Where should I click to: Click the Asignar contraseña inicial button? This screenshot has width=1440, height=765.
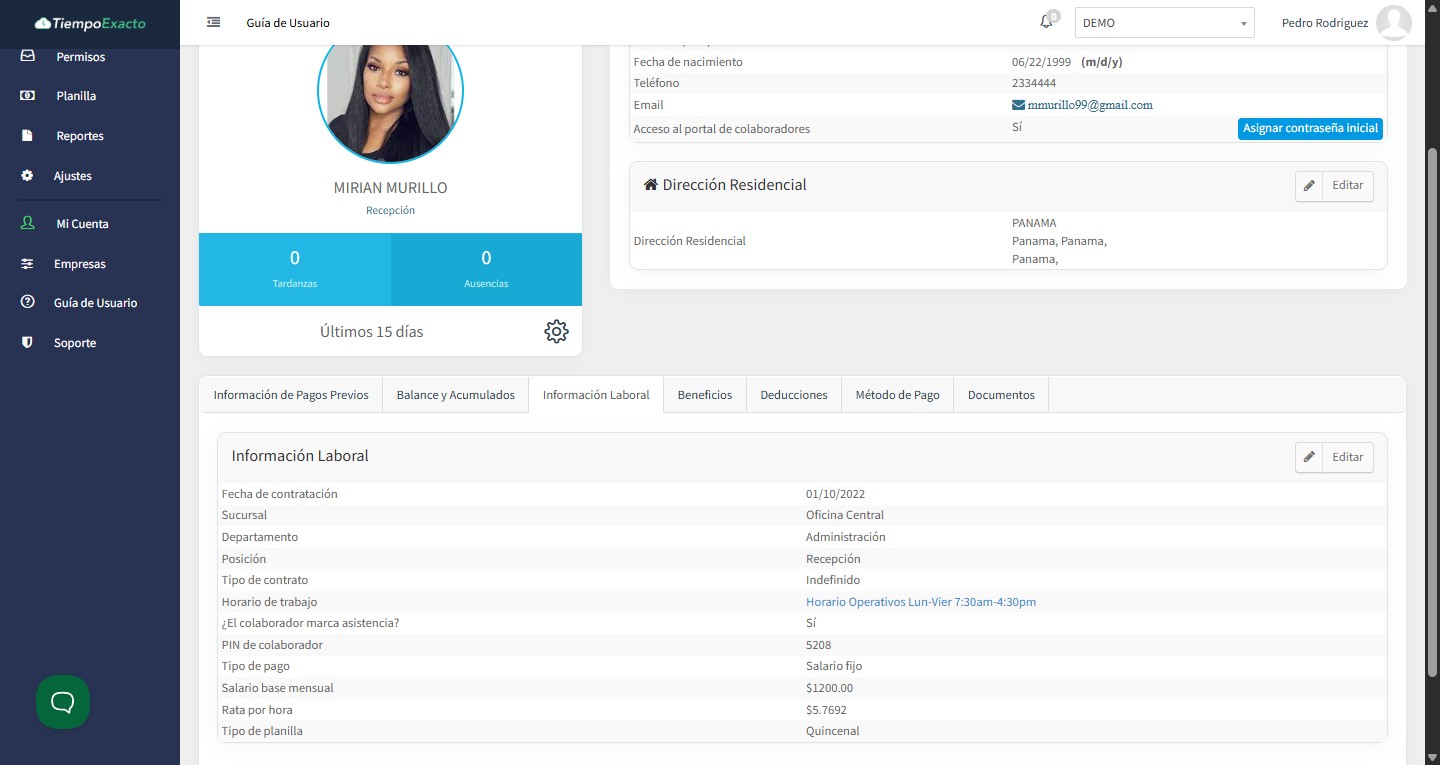(1310, 128)
